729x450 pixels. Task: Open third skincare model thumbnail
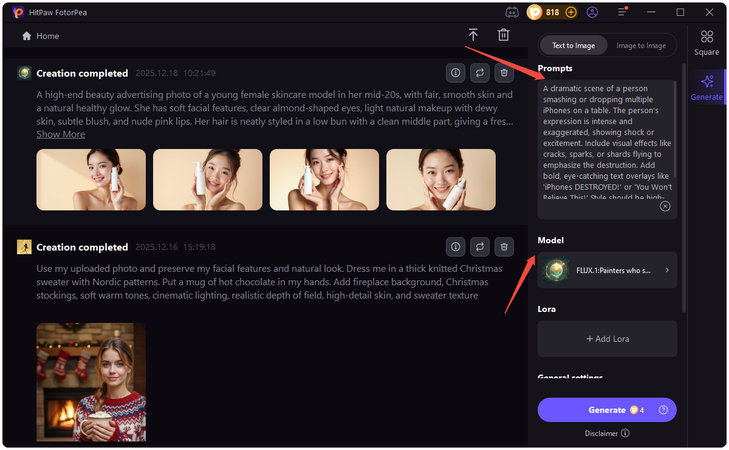[x=325, y=180]
